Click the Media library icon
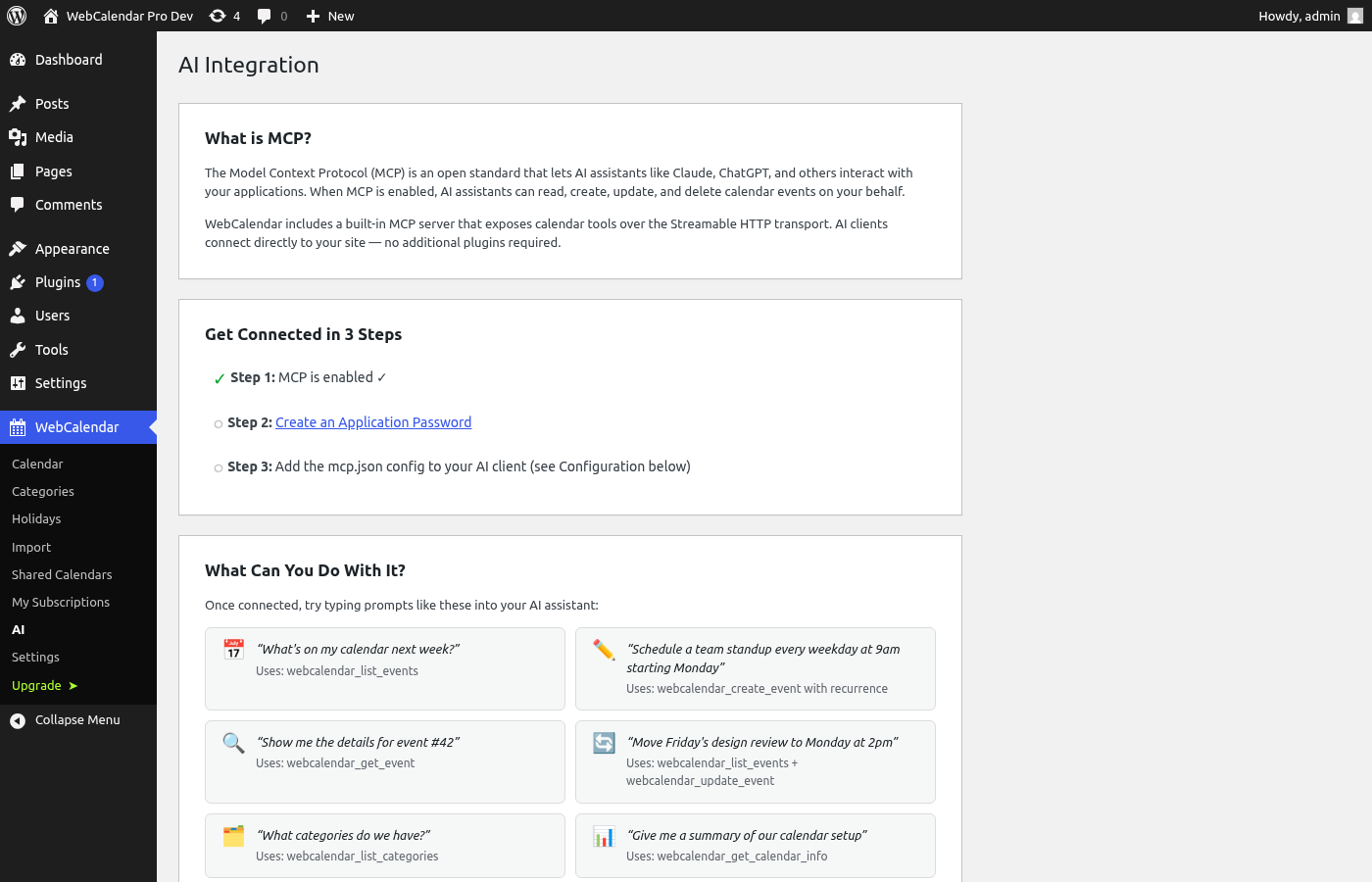 18,137
